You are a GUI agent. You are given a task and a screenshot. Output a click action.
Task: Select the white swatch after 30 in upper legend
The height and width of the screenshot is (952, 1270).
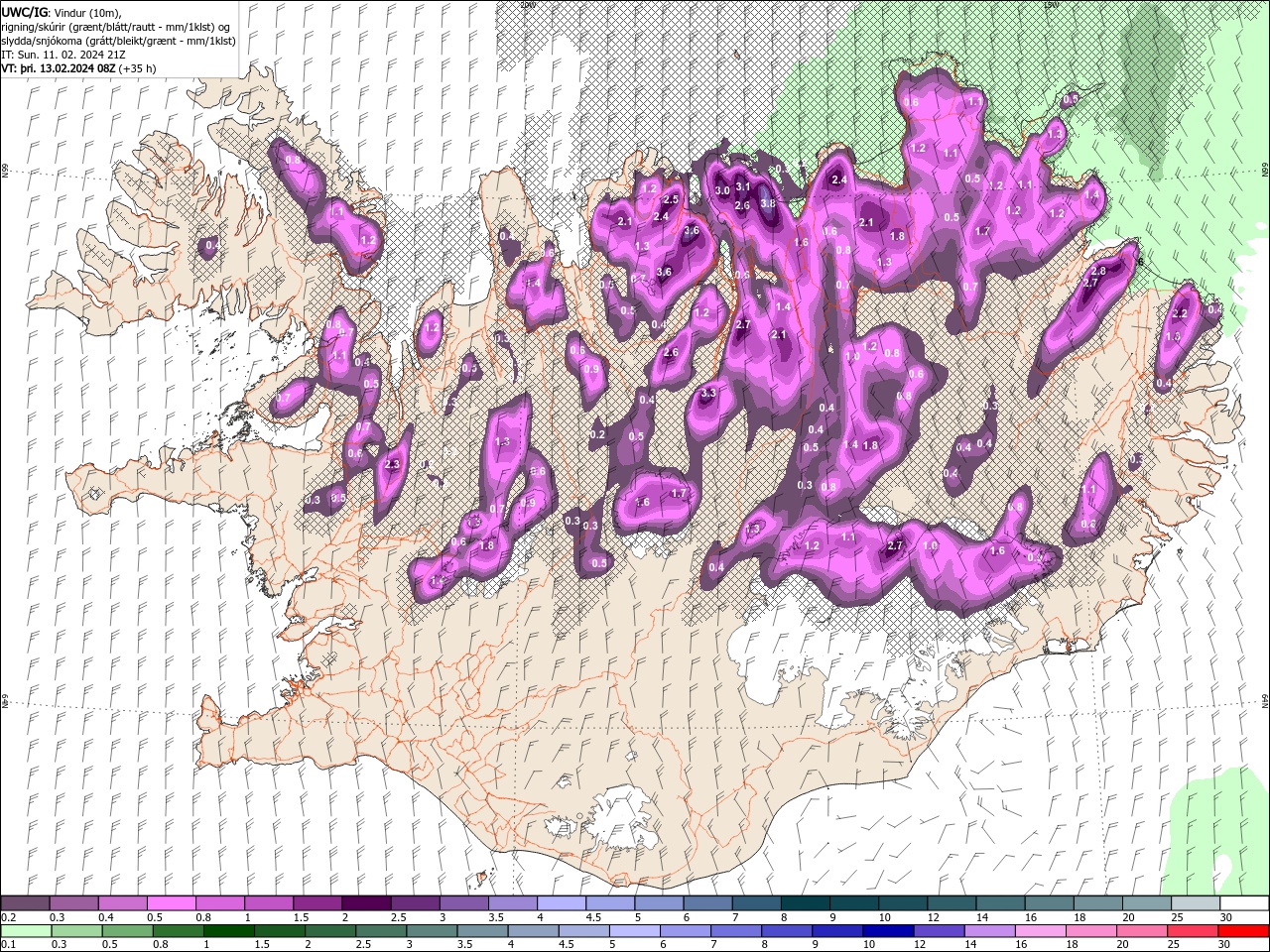click(x=1244, y=903)
